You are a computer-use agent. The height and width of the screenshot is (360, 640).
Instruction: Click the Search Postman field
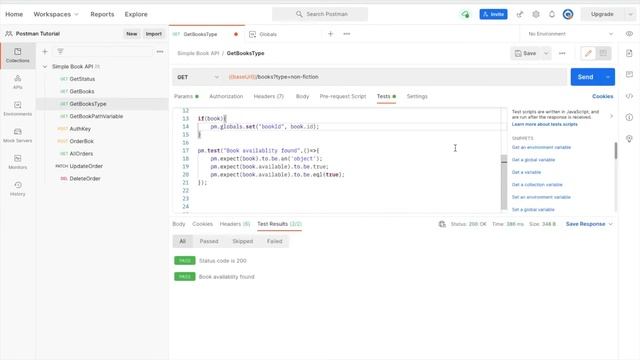[x=320, y=14]
